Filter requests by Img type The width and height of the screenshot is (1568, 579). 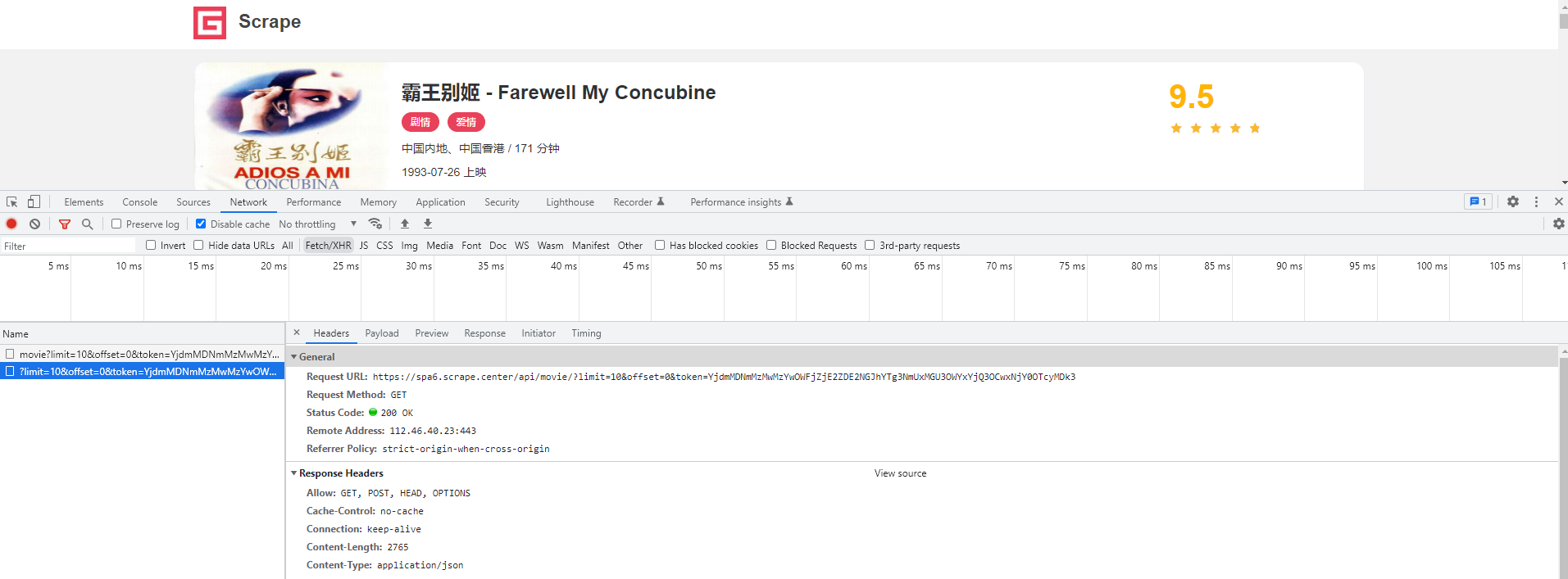(409, 246)
